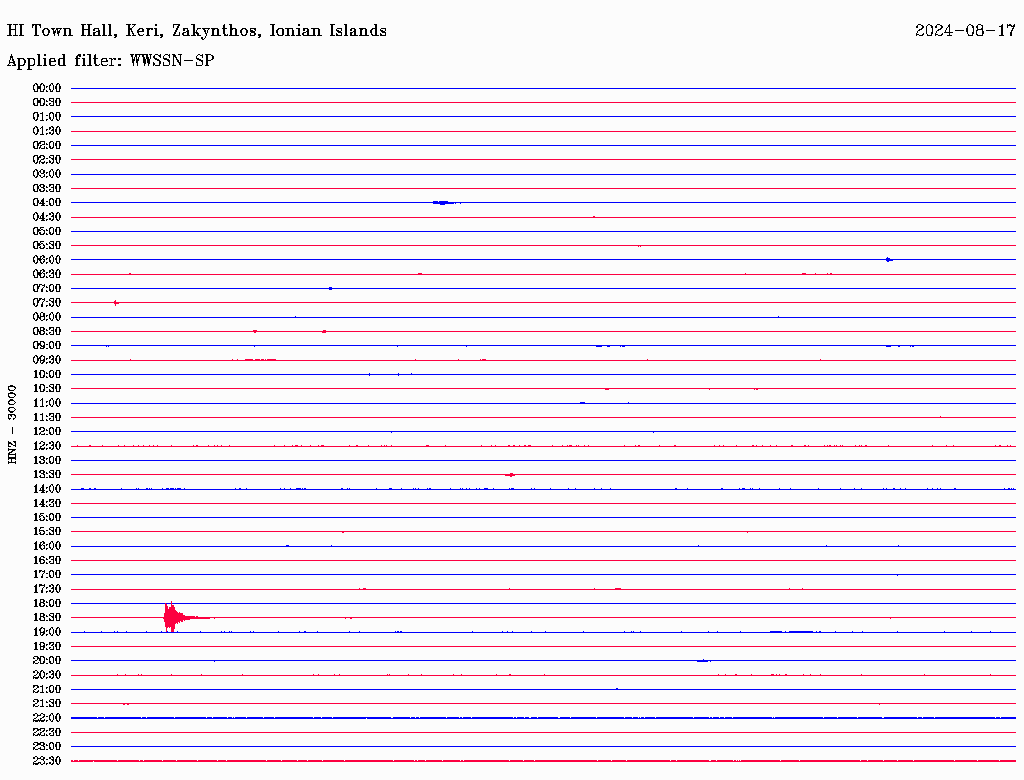This screenshot has width=1024, height=780.
Task: Click the 04:00 time label
Action: (x=47, y=203)
